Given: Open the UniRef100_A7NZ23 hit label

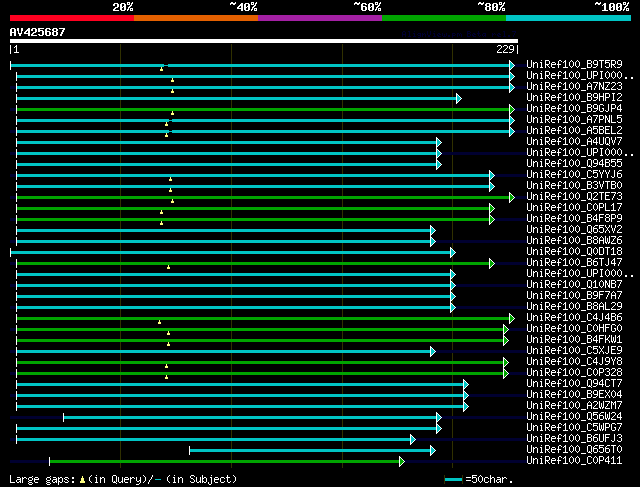Looking at the screenshot, I should (x=574, y=86).
